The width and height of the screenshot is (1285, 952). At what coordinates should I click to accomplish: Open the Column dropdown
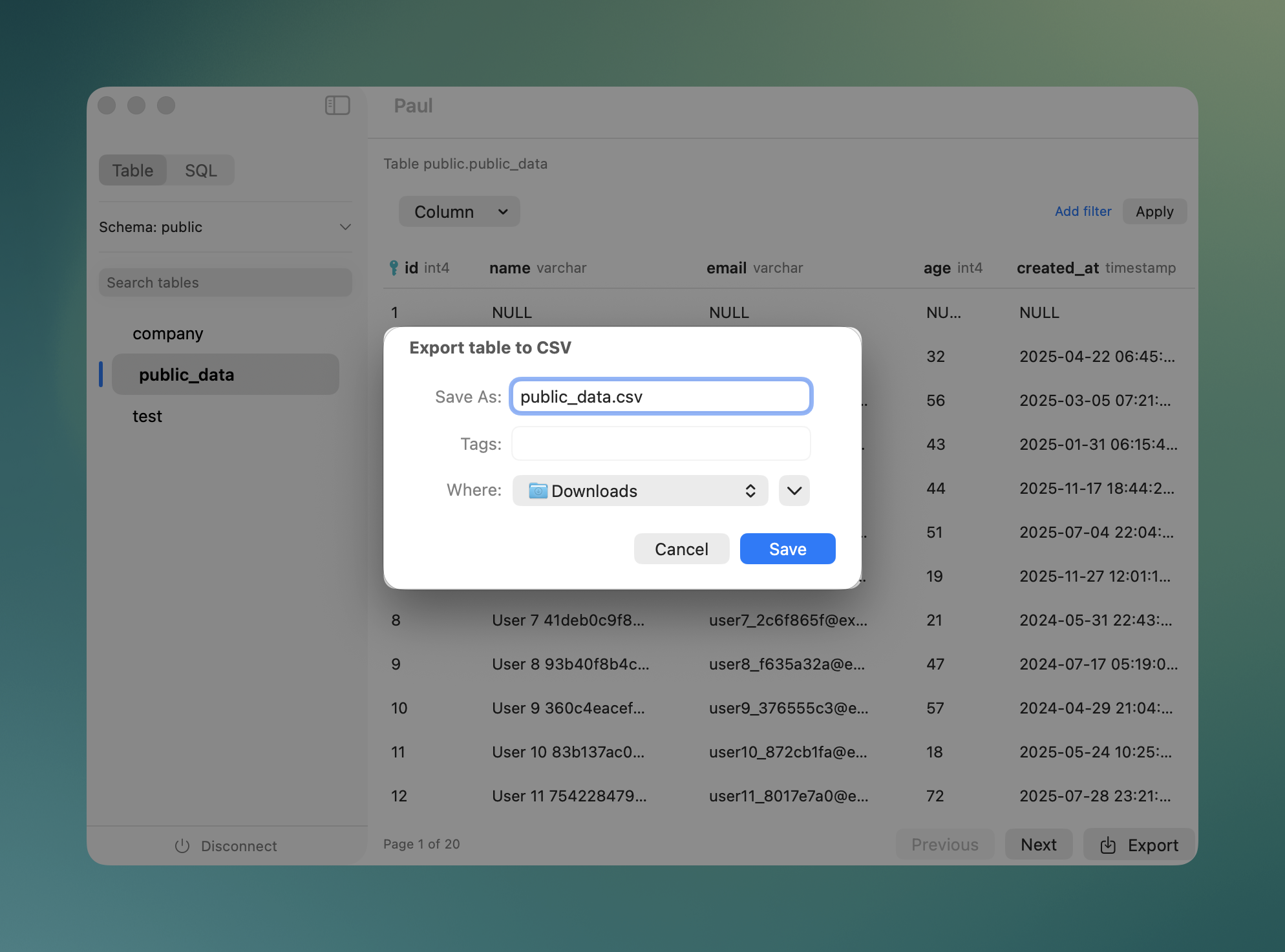[459, 211]
